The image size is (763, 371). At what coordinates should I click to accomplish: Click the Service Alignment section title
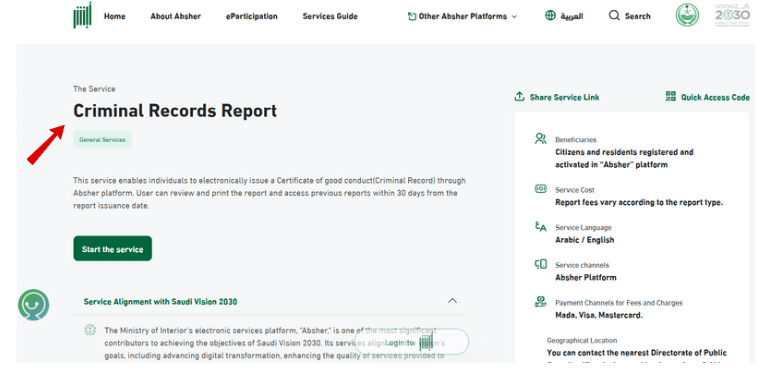point(160,301)
